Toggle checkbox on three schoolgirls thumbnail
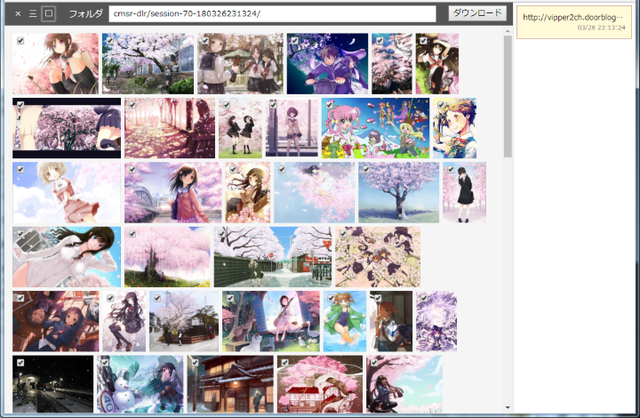The width and height of the screenshot is (640, 418). pyautogui.click(x=205, y=40)
